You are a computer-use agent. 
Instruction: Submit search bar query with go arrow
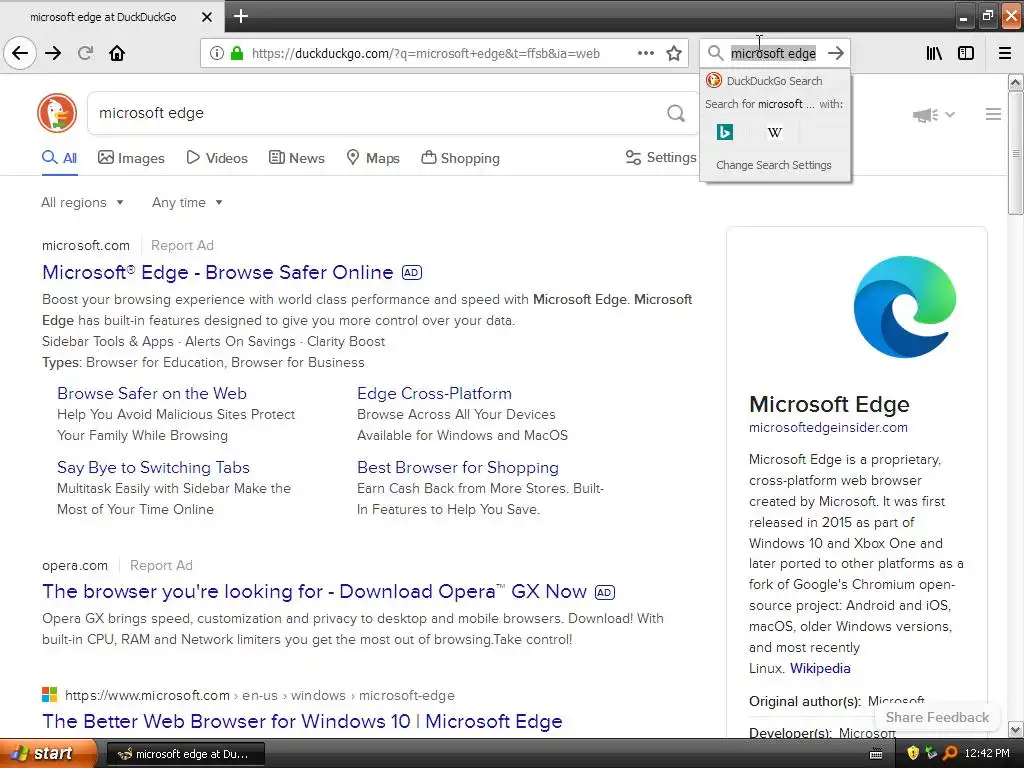(x=836, y=53)
